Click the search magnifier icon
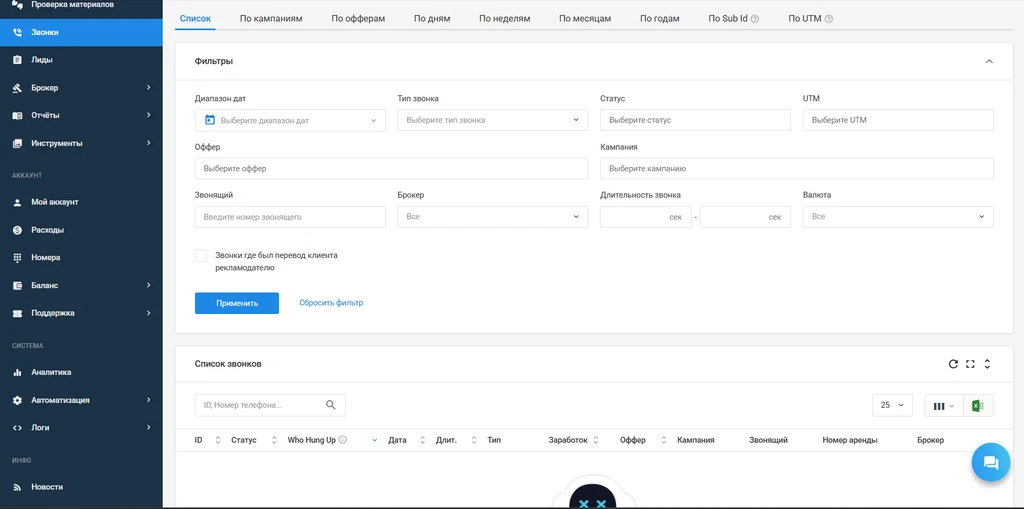1024x509 pixels. 331,405
